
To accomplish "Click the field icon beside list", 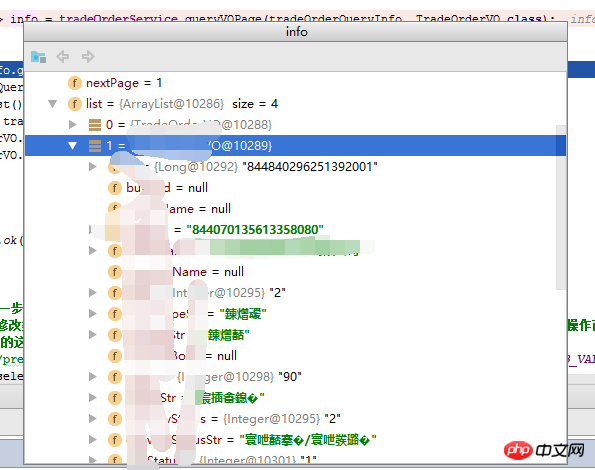I will point(75,104).
